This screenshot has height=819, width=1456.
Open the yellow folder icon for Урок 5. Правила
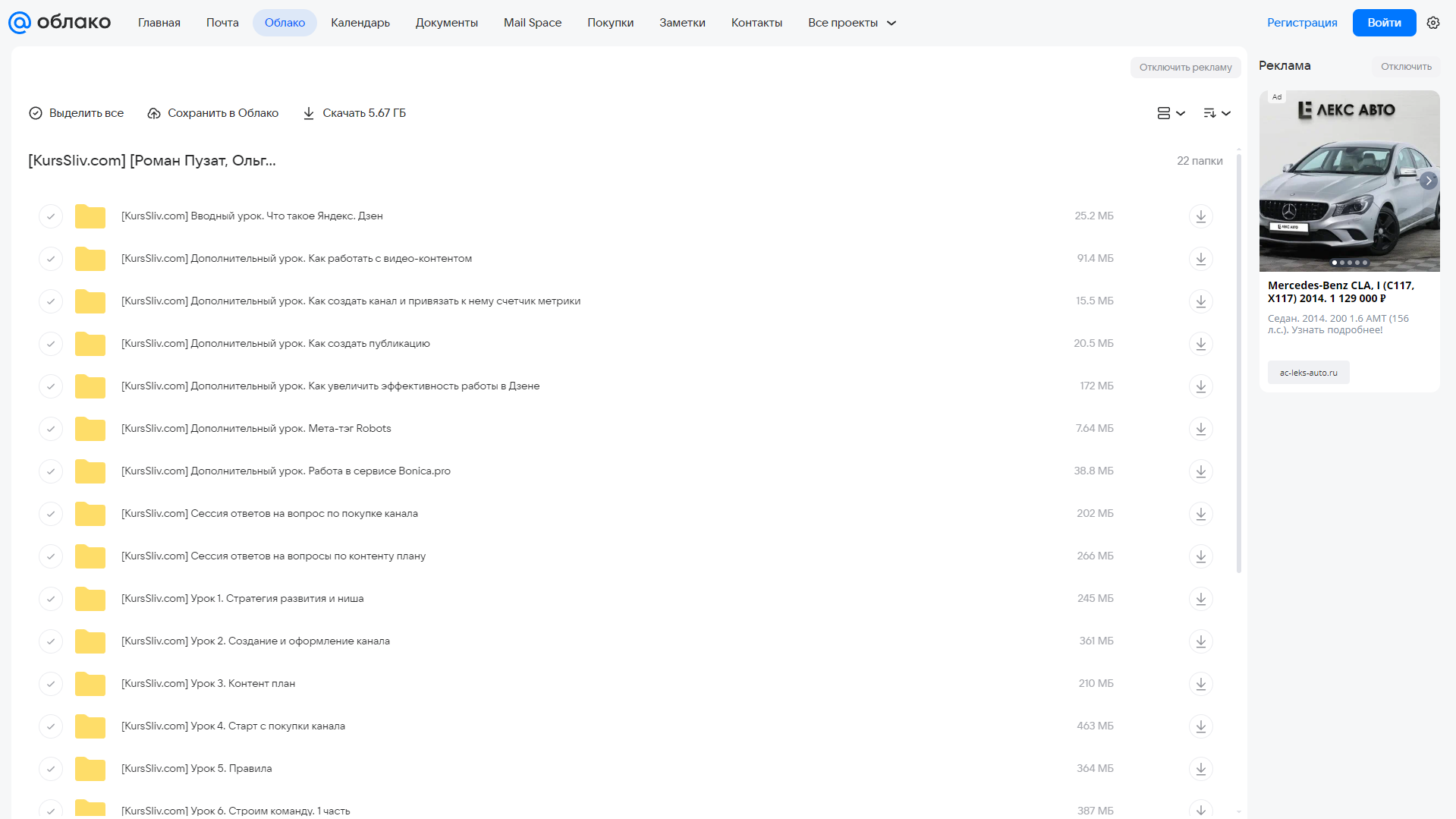90,769
